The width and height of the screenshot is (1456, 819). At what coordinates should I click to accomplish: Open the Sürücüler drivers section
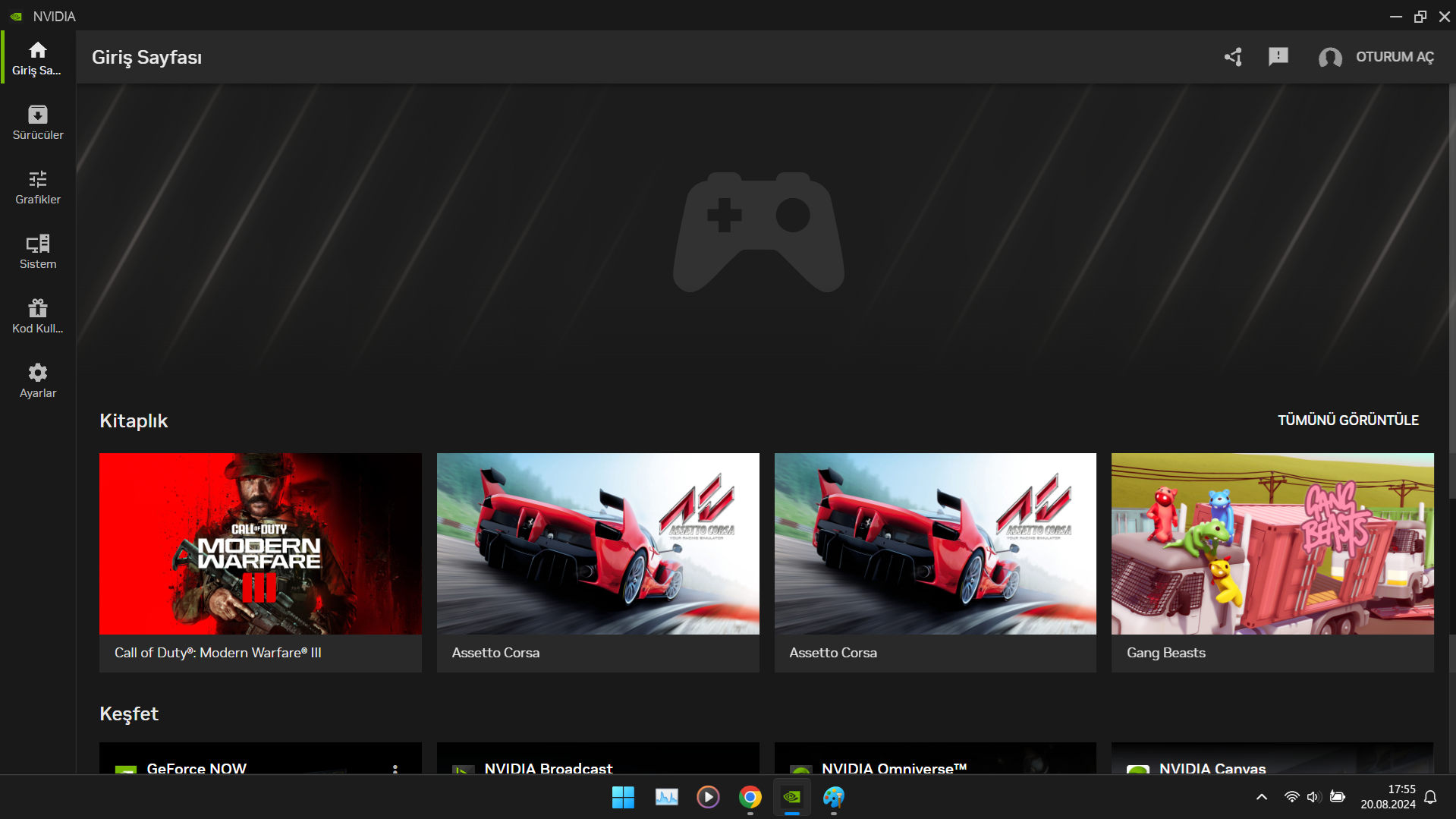point(37,122)
